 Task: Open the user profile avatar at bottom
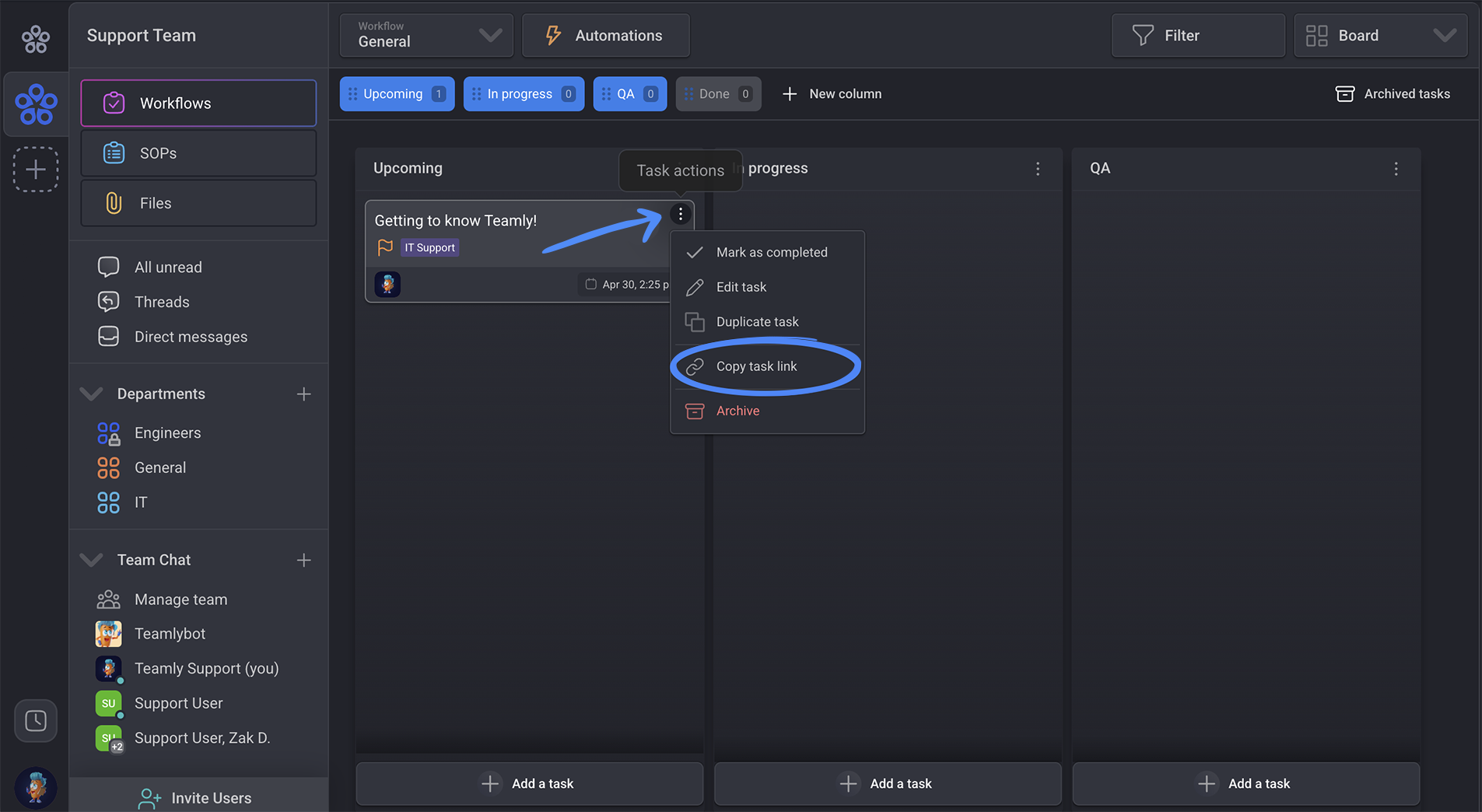pyautogui.click(x=36, y=787)
